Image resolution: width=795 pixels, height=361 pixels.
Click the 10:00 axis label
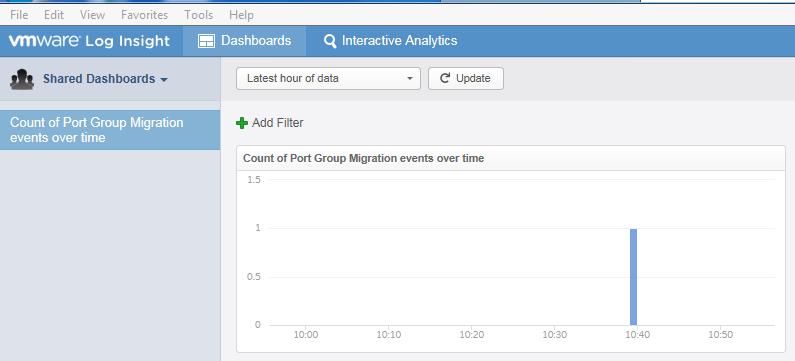tap(306, 335)
